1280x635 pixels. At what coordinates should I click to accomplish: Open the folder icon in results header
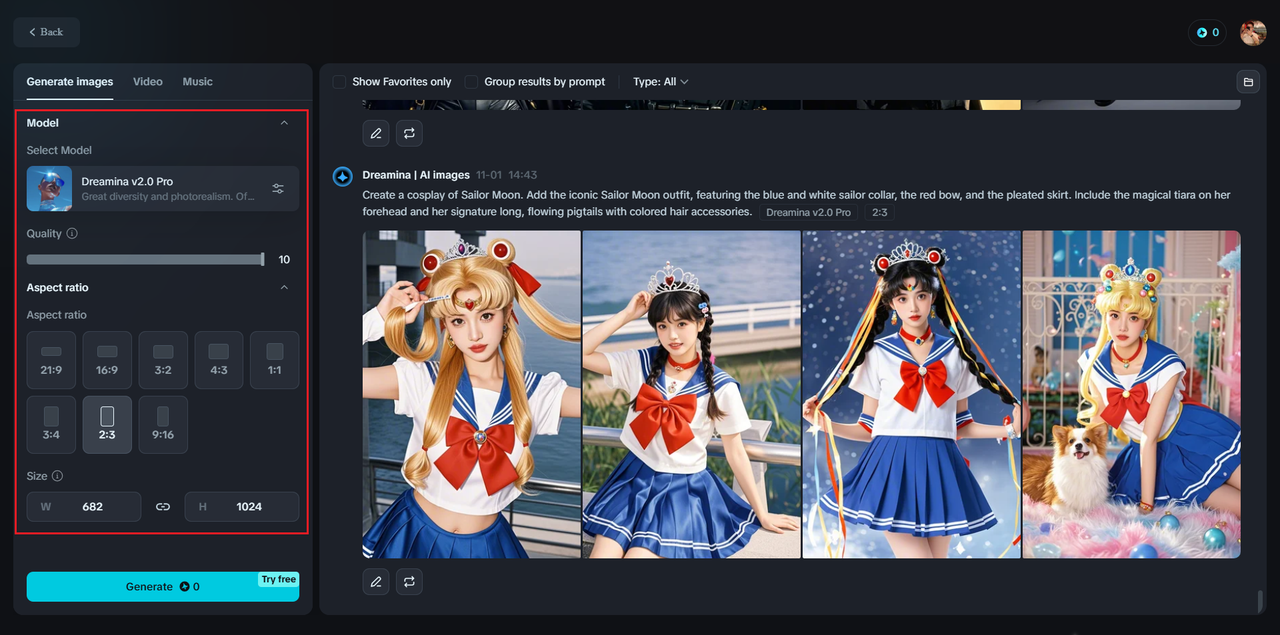coord(1247,82)
